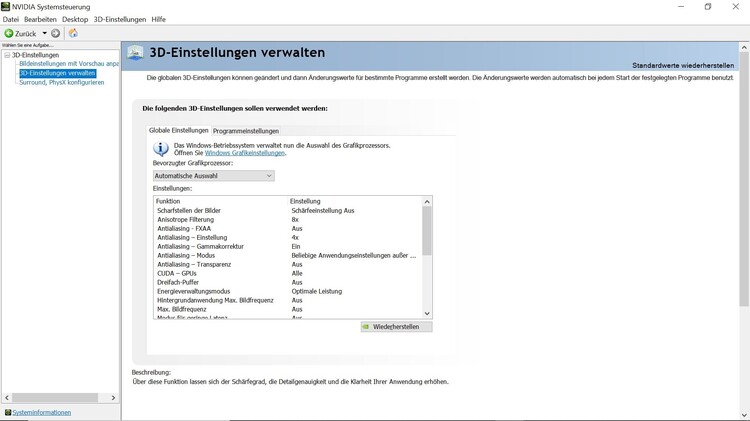Click the green Zurück back arrow icon
The image size is (750, 421).
click(x=9, y=33)
